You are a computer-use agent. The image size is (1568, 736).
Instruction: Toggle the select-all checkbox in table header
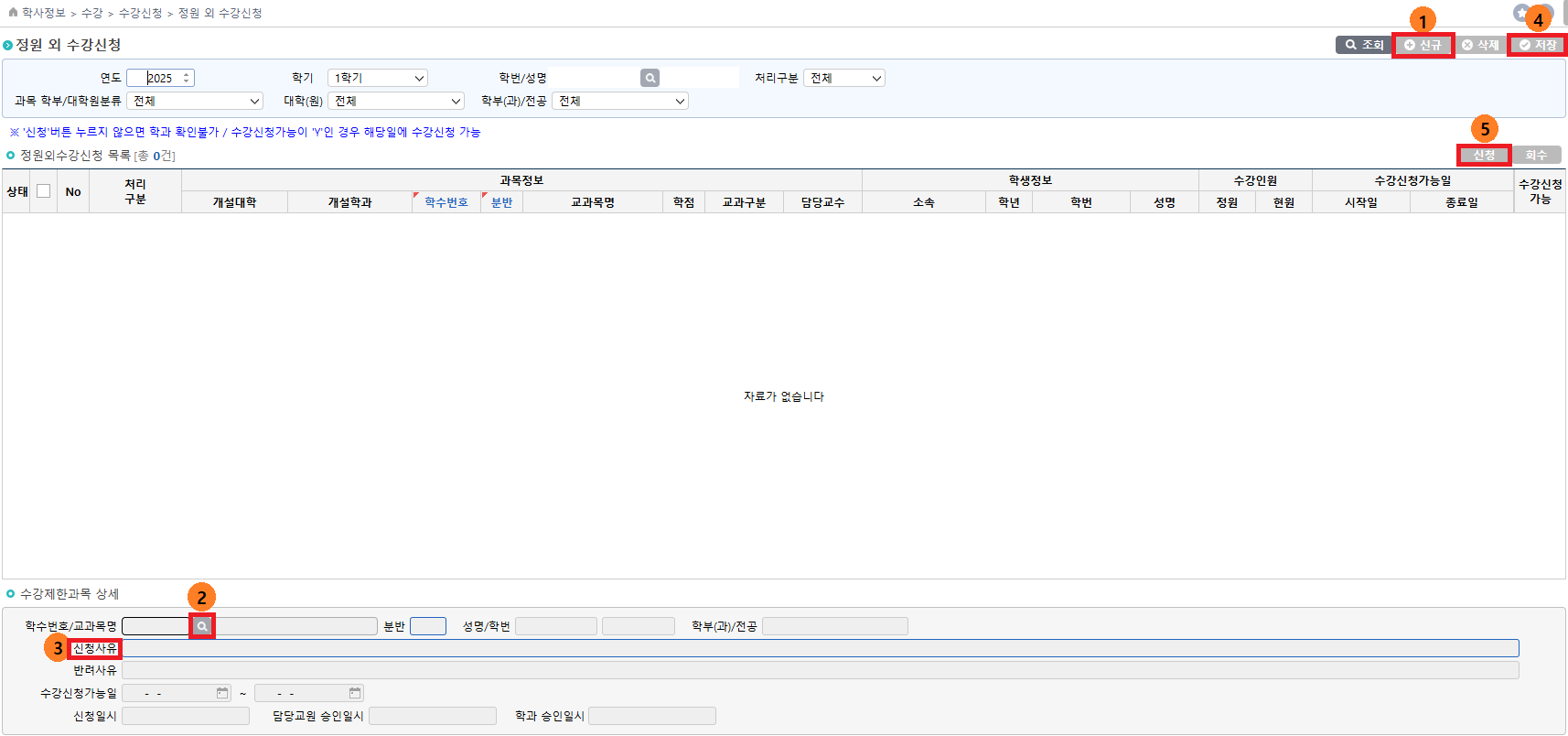pyautogui.click(x=43, y=191)
